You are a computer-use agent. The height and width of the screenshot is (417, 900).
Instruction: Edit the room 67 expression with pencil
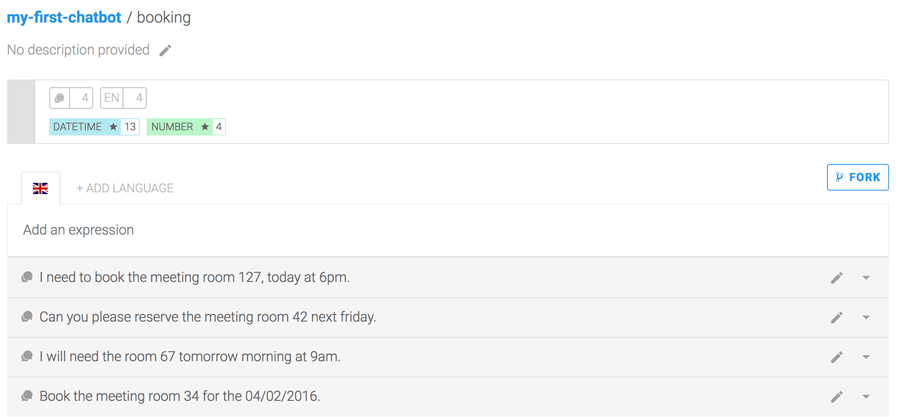(837, 357)
